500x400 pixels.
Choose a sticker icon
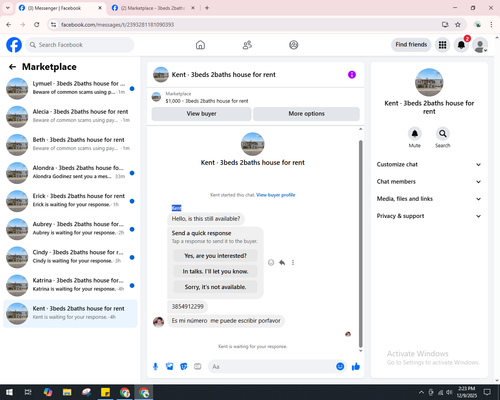184,367
